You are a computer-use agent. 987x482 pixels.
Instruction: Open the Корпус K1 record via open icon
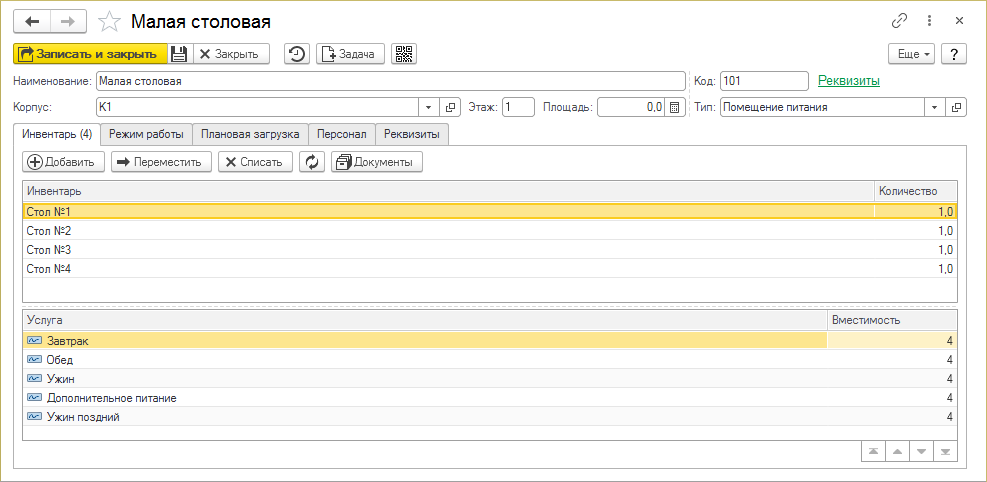click(449, 108)
